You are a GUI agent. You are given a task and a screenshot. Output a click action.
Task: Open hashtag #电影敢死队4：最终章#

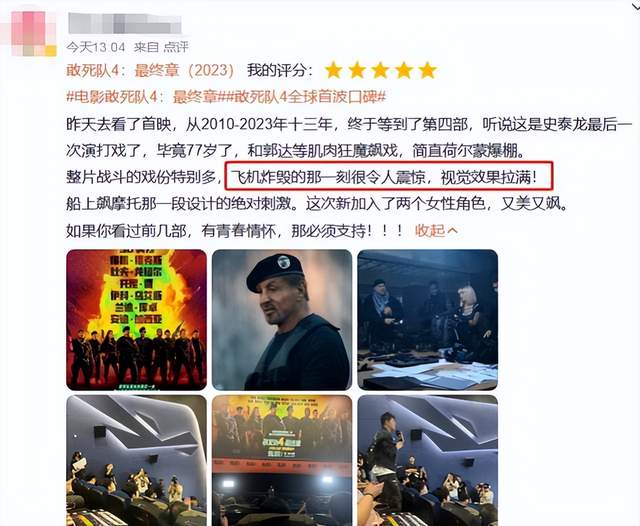pyautogui.click(x=144, y=97)
